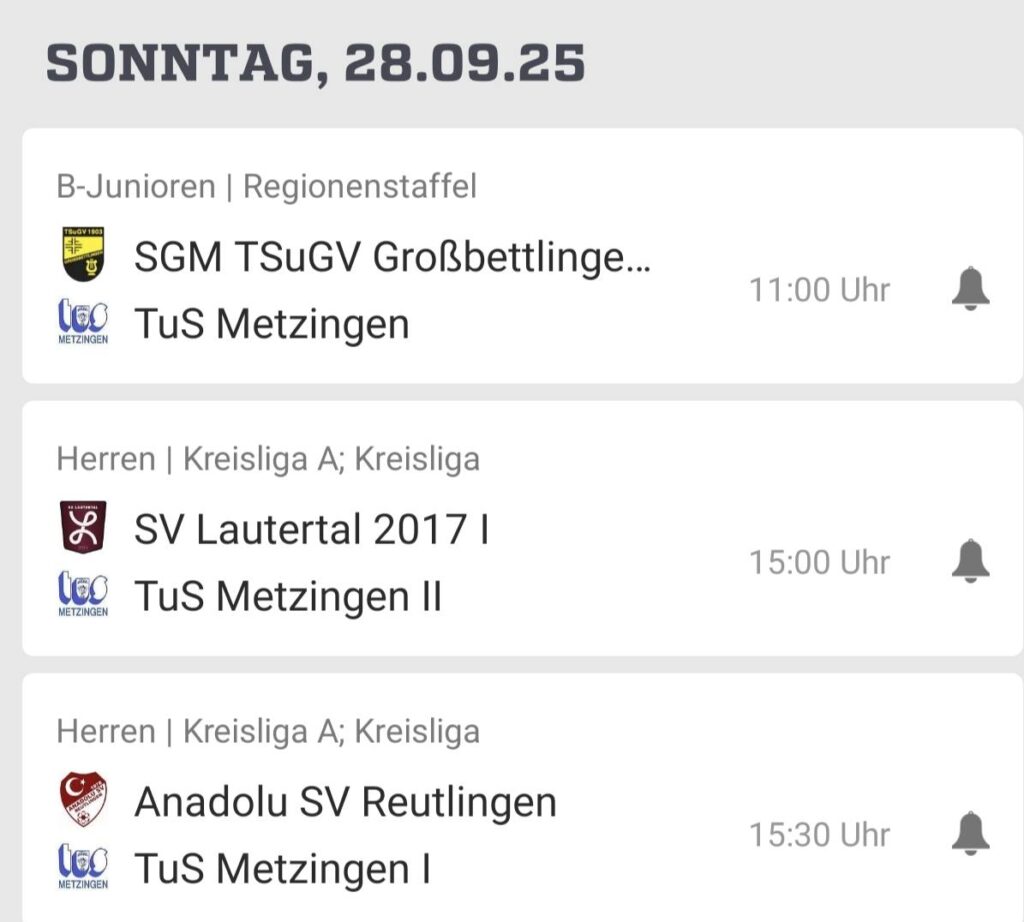Enable notification bell for 11:00 Uhr match
1024x922 pixels.
click(969, 290)
